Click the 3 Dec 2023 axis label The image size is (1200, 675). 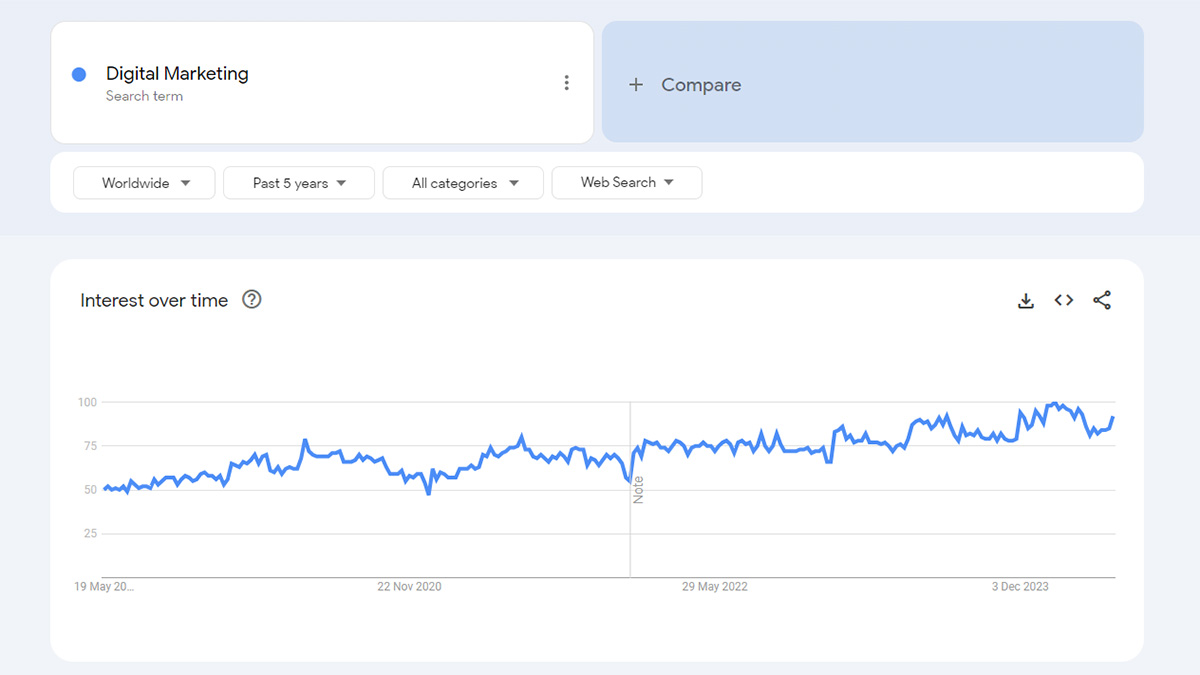click(1020, 587)
